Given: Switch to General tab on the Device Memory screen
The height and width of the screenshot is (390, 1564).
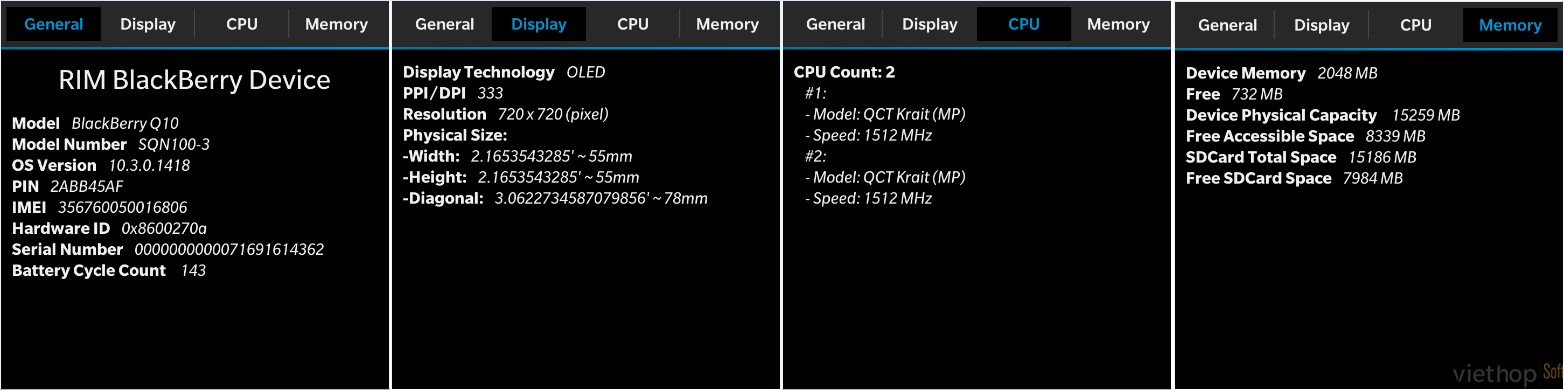Looking at the screenshot, I should tap(1228, 24).
